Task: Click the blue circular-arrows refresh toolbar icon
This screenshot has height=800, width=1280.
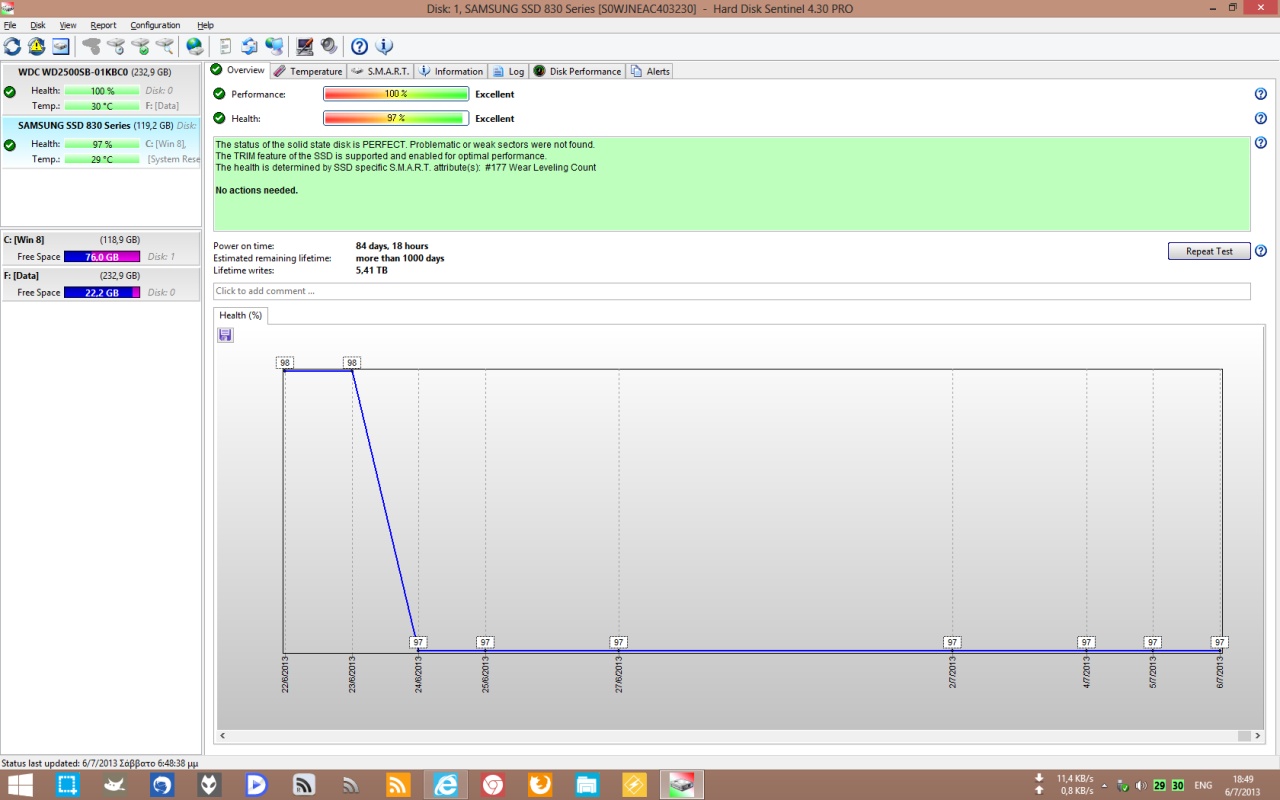Action: click(x=12, y=46)
